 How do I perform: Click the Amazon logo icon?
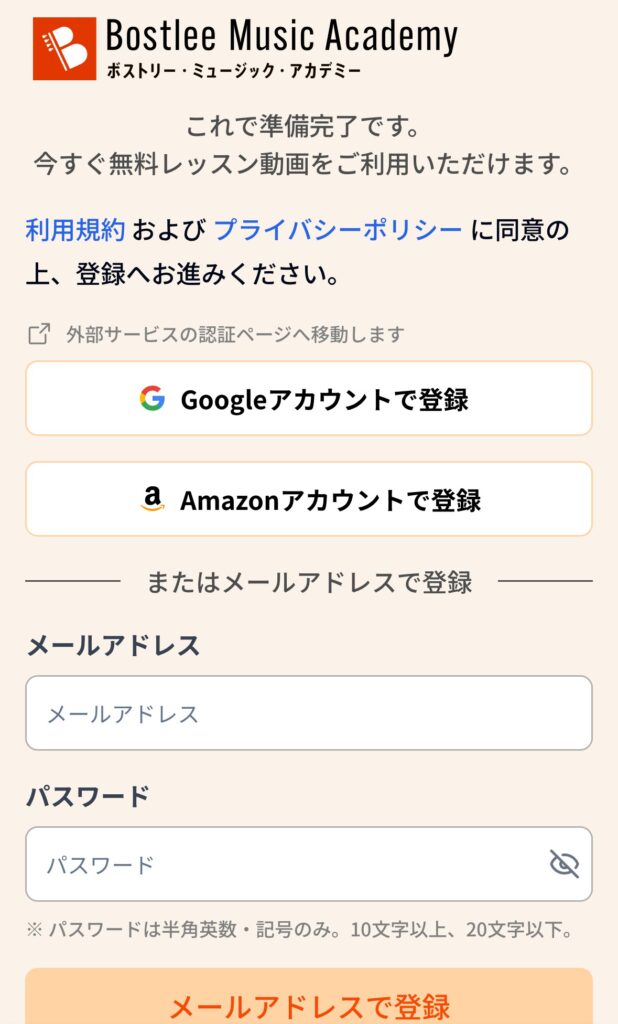click(152, 499)
